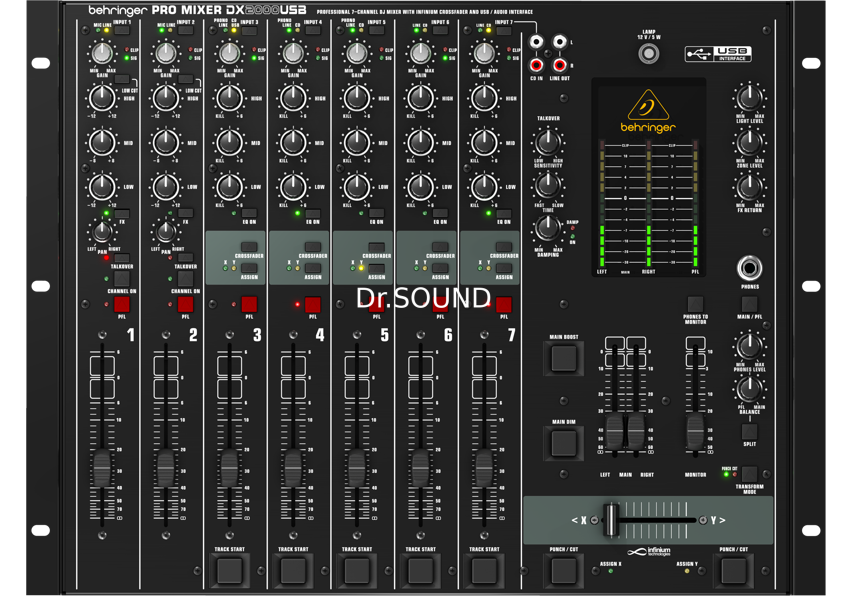Click the Gain knob on channel 6

(x=421, y=54)
